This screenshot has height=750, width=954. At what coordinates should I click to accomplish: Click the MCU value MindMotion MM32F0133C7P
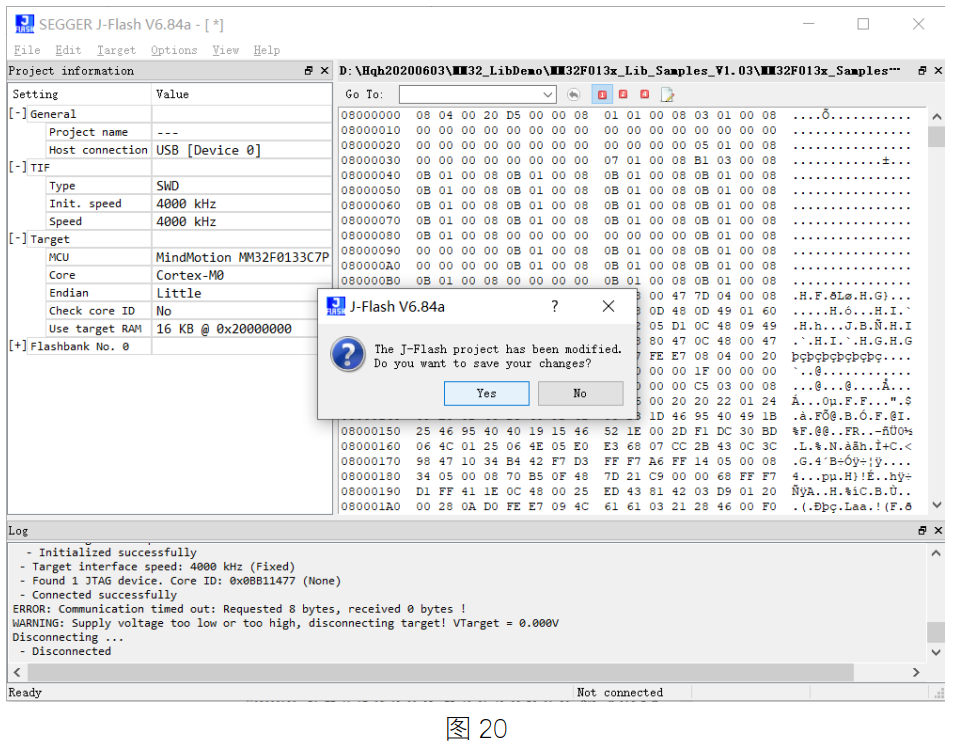tap(242, 257)
